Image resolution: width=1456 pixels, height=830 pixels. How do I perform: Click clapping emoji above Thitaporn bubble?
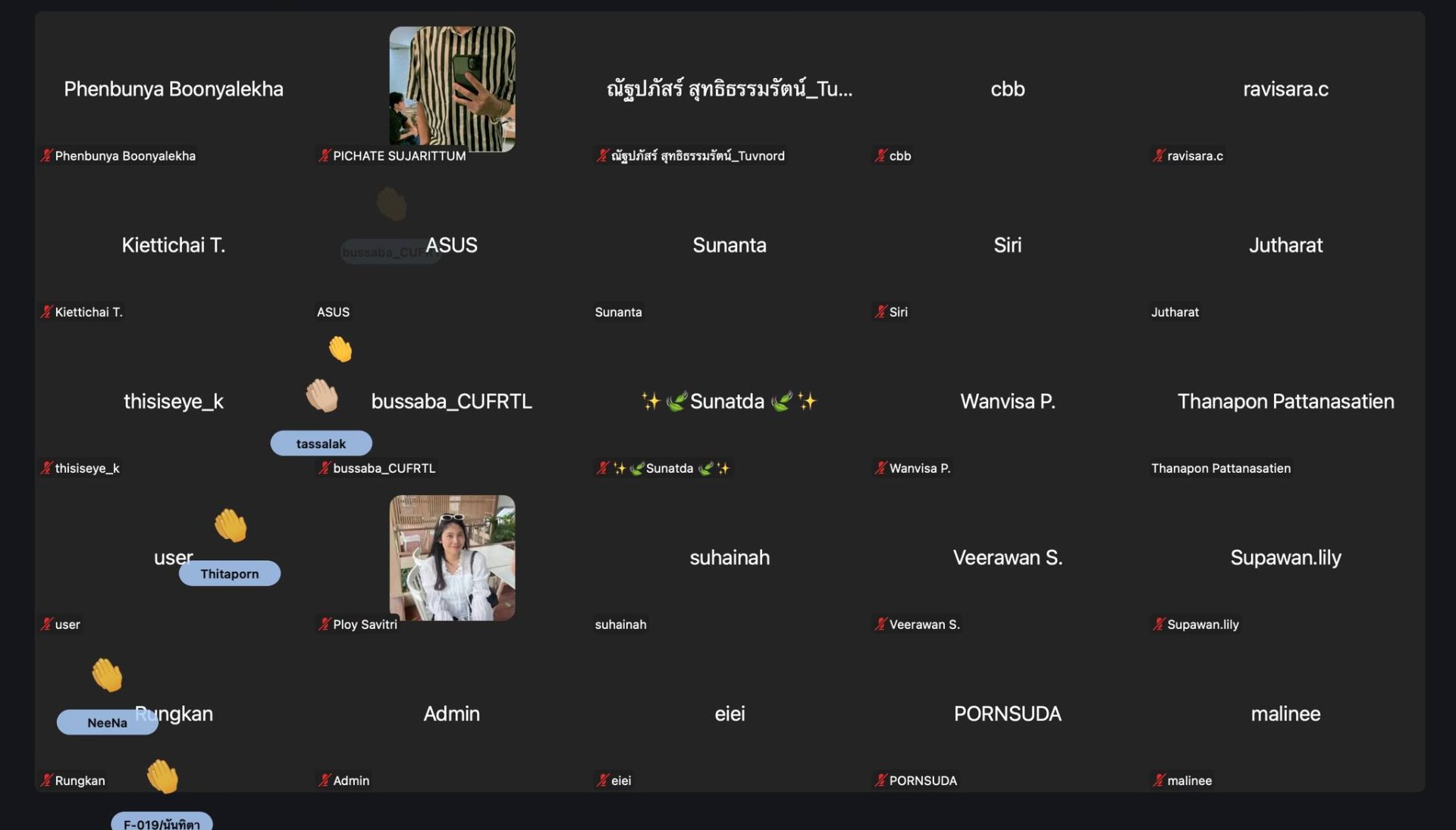tap(231, 525)
